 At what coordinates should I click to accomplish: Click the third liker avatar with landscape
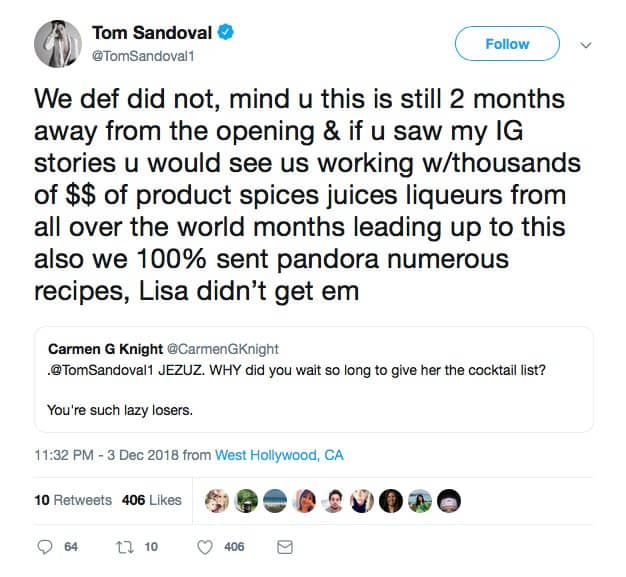tap(275, 501)
